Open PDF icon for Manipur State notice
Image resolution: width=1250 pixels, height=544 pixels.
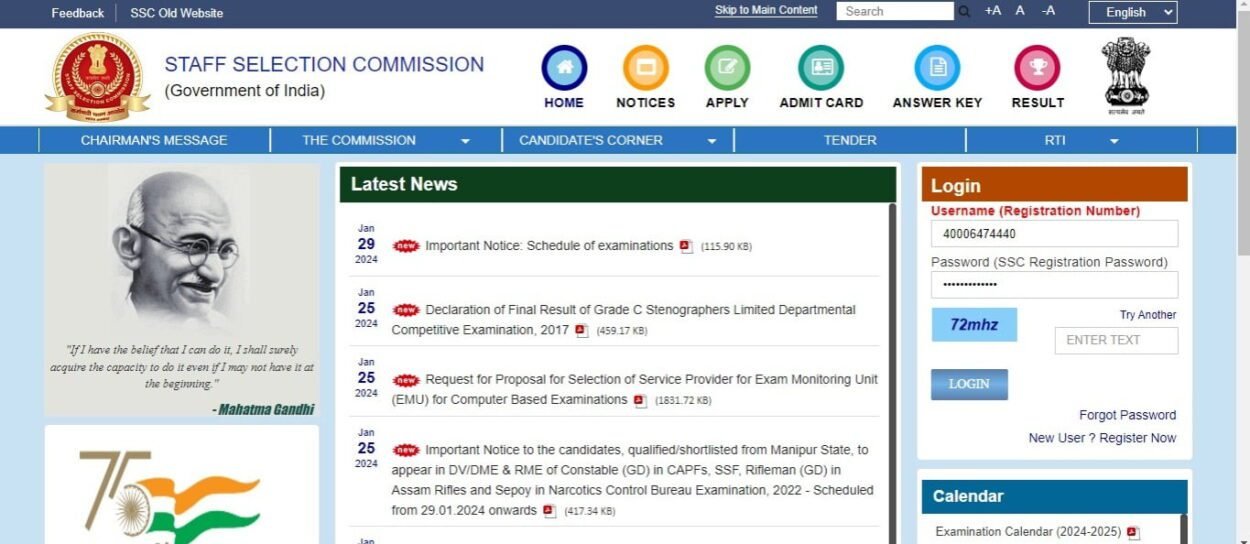(549, 511)
